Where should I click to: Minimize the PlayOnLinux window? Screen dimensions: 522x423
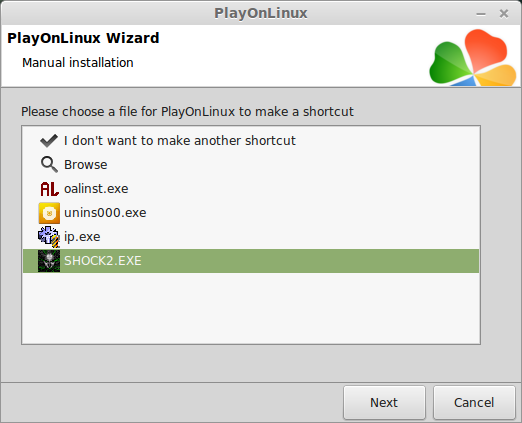point(481,14)
